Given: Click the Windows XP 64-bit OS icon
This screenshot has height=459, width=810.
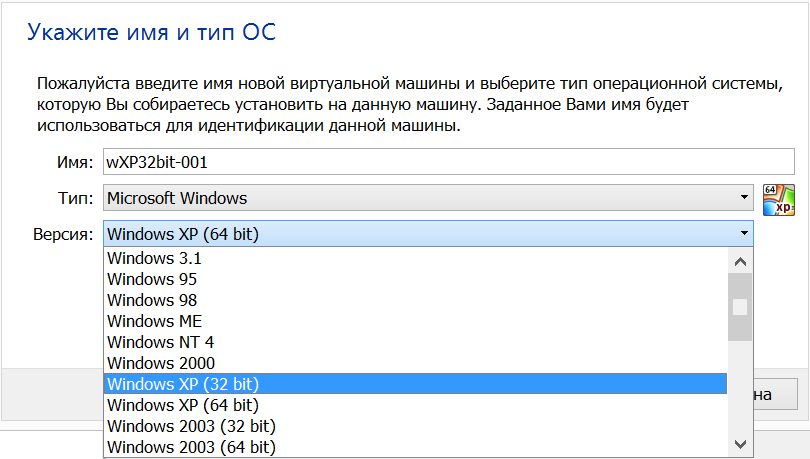Looking at the screenshot, I should (x=778, y=200).
